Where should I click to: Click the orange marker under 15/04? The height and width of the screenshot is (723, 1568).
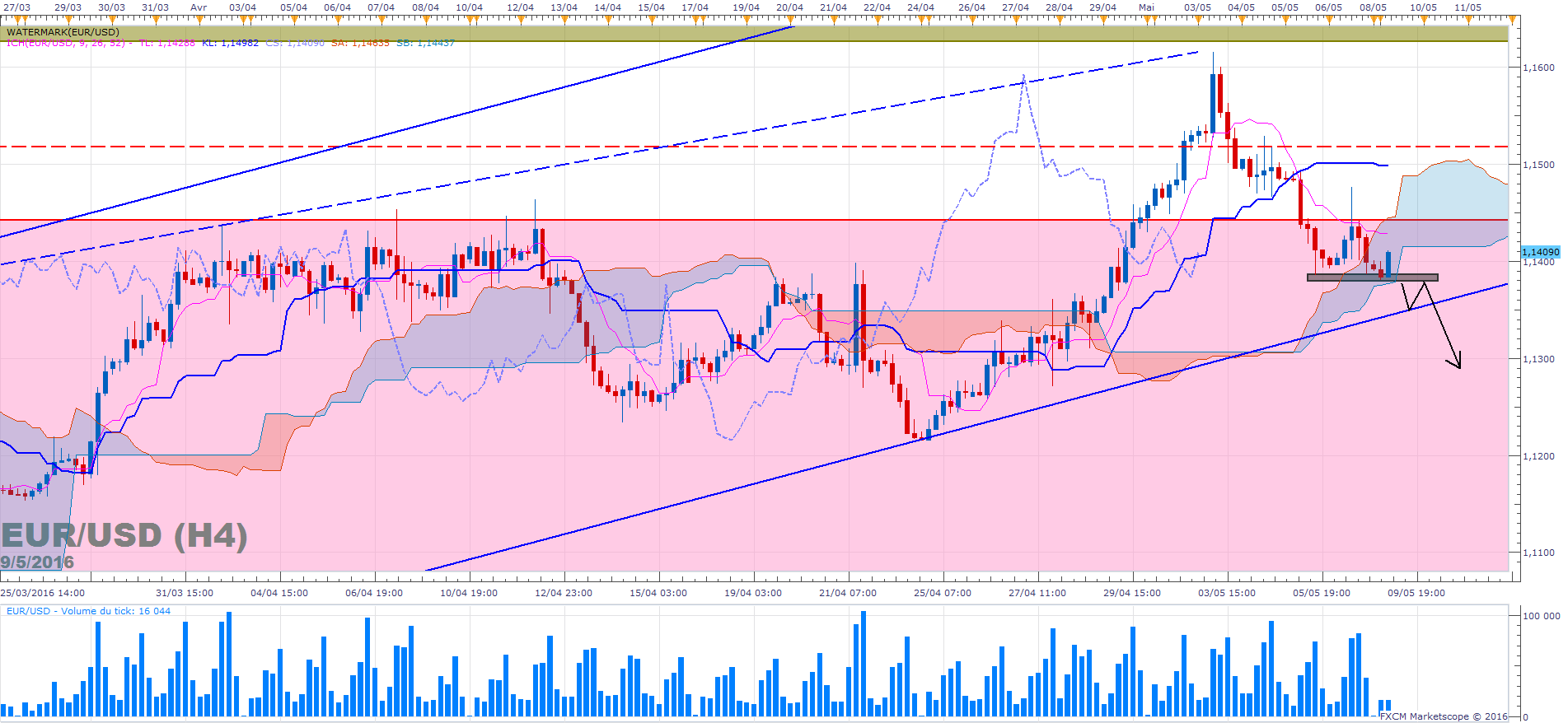click(x=652, y=17)
